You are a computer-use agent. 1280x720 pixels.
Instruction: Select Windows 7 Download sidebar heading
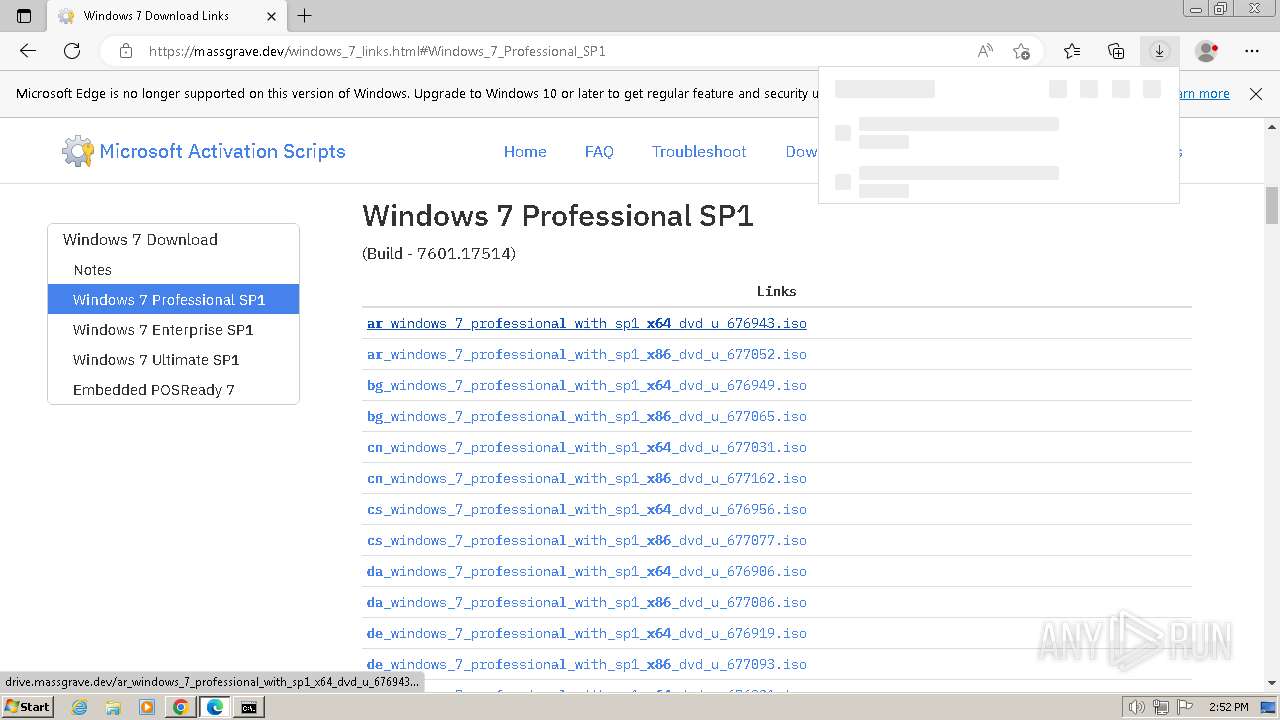click(140, 239)
